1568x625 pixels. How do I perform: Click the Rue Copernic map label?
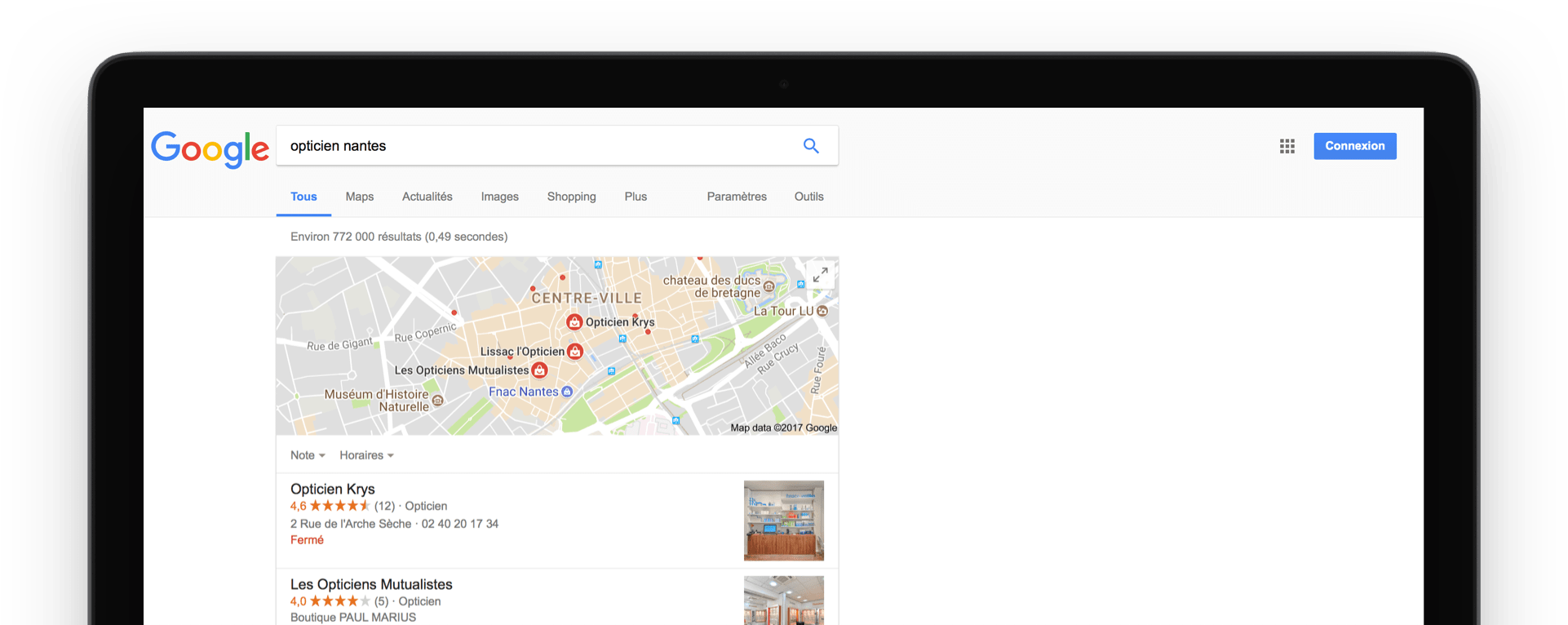click(425, 332)
